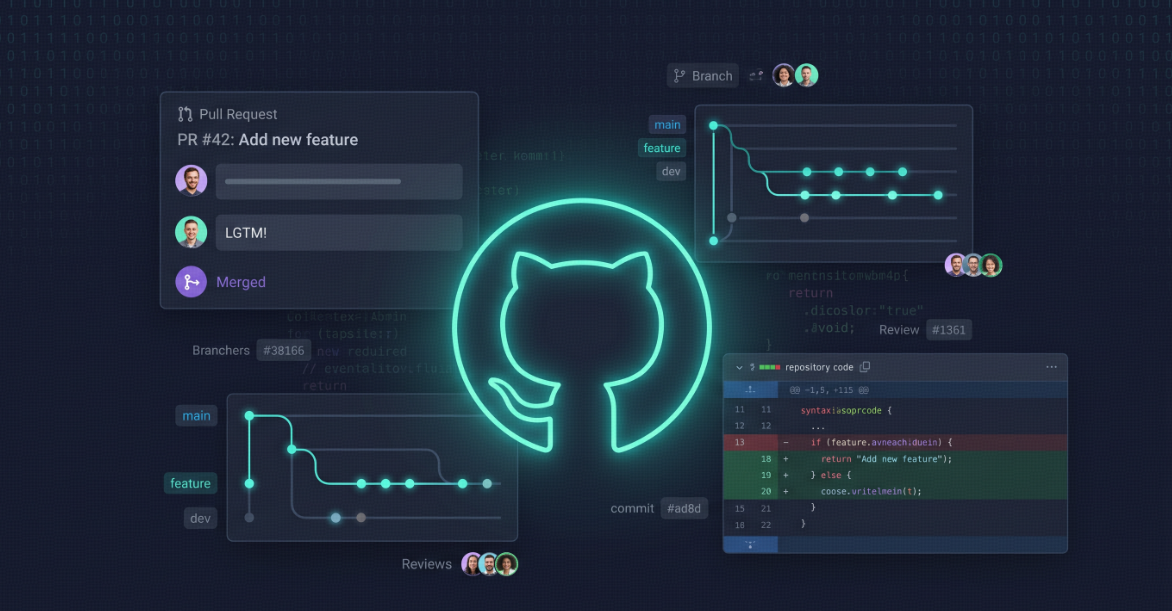This screenshot has height=611, width=1172.
Task: Expand hidden lines below the diff
Action: (x=750, y=544)
